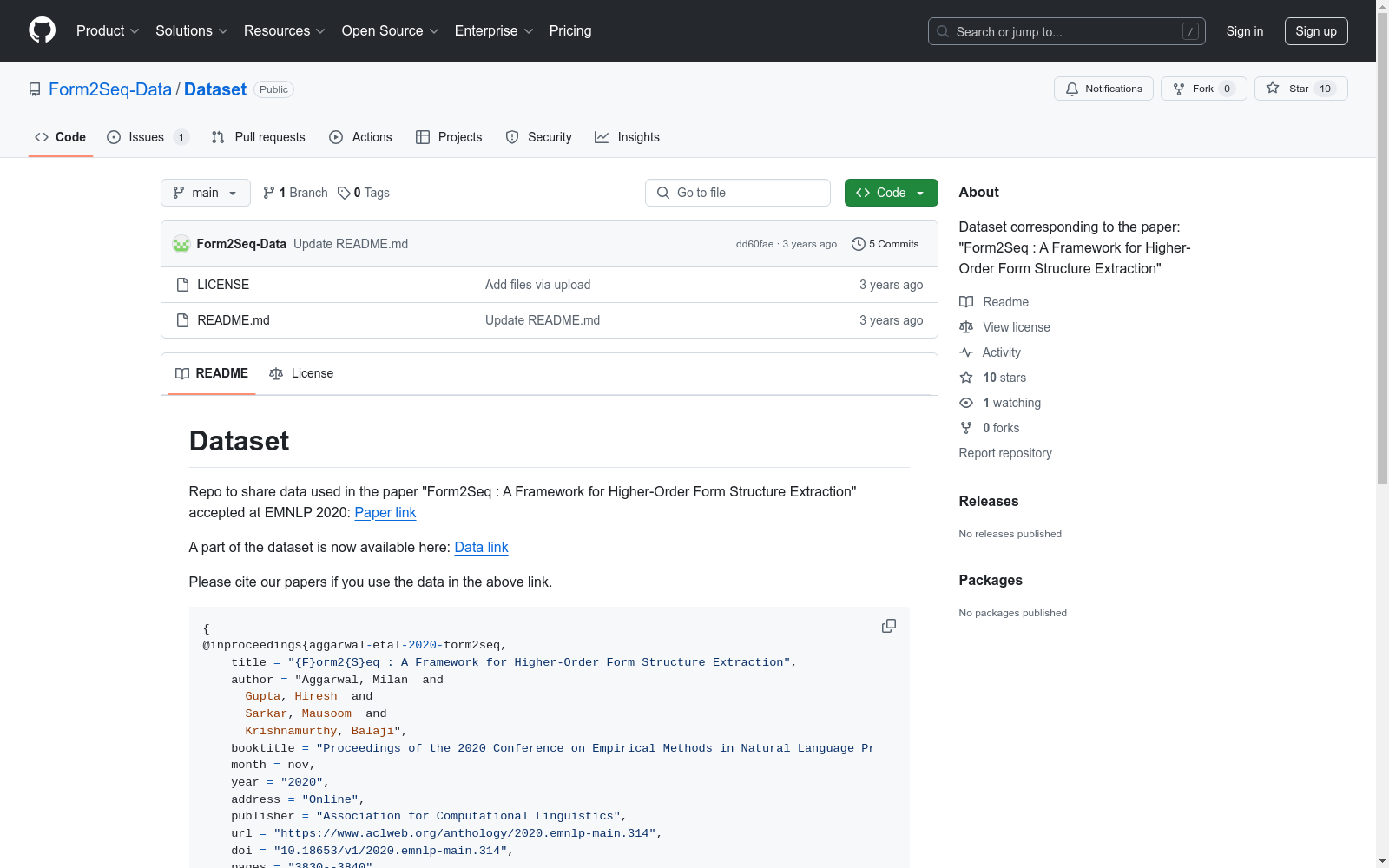Copy the citation code block
Screen dimensions: 1389x868
(888, 626)
